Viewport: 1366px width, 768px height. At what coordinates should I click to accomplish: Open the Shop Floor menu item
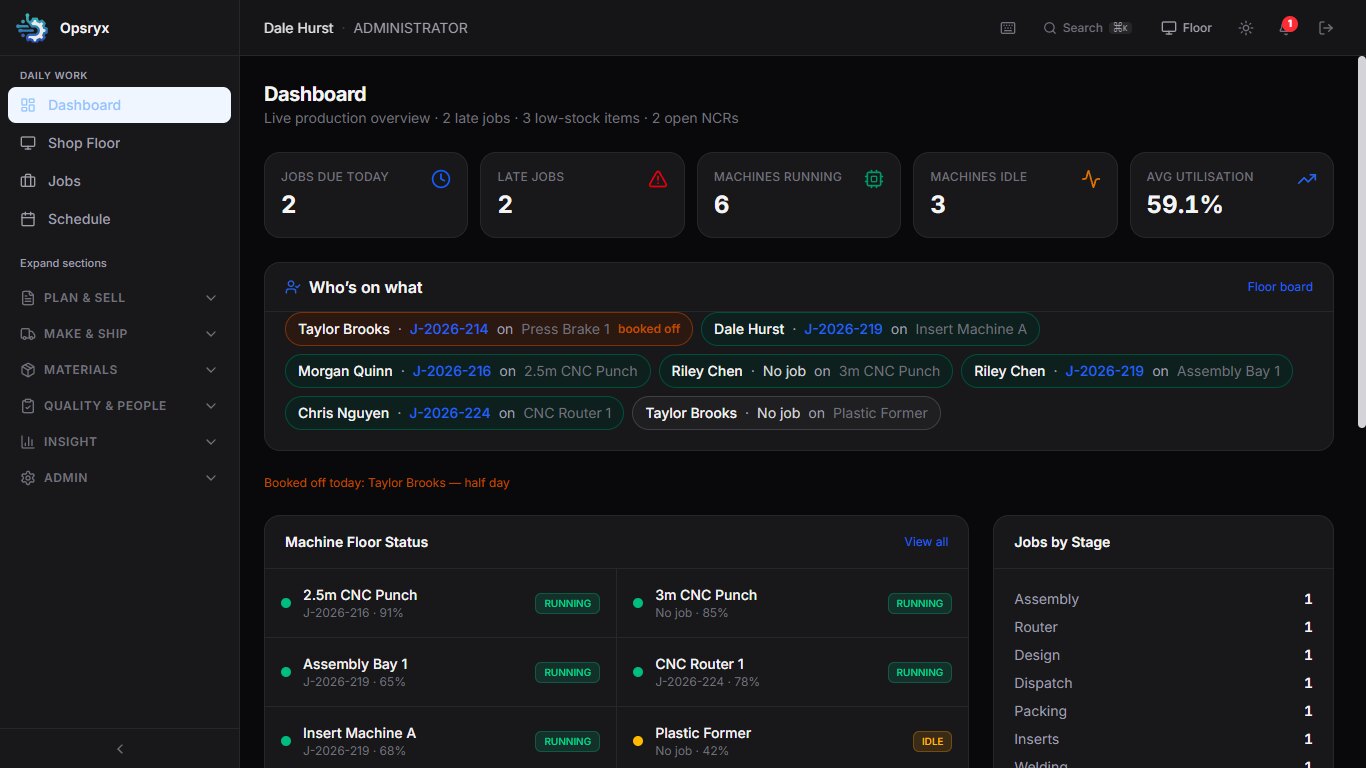[x=119, y=143]
